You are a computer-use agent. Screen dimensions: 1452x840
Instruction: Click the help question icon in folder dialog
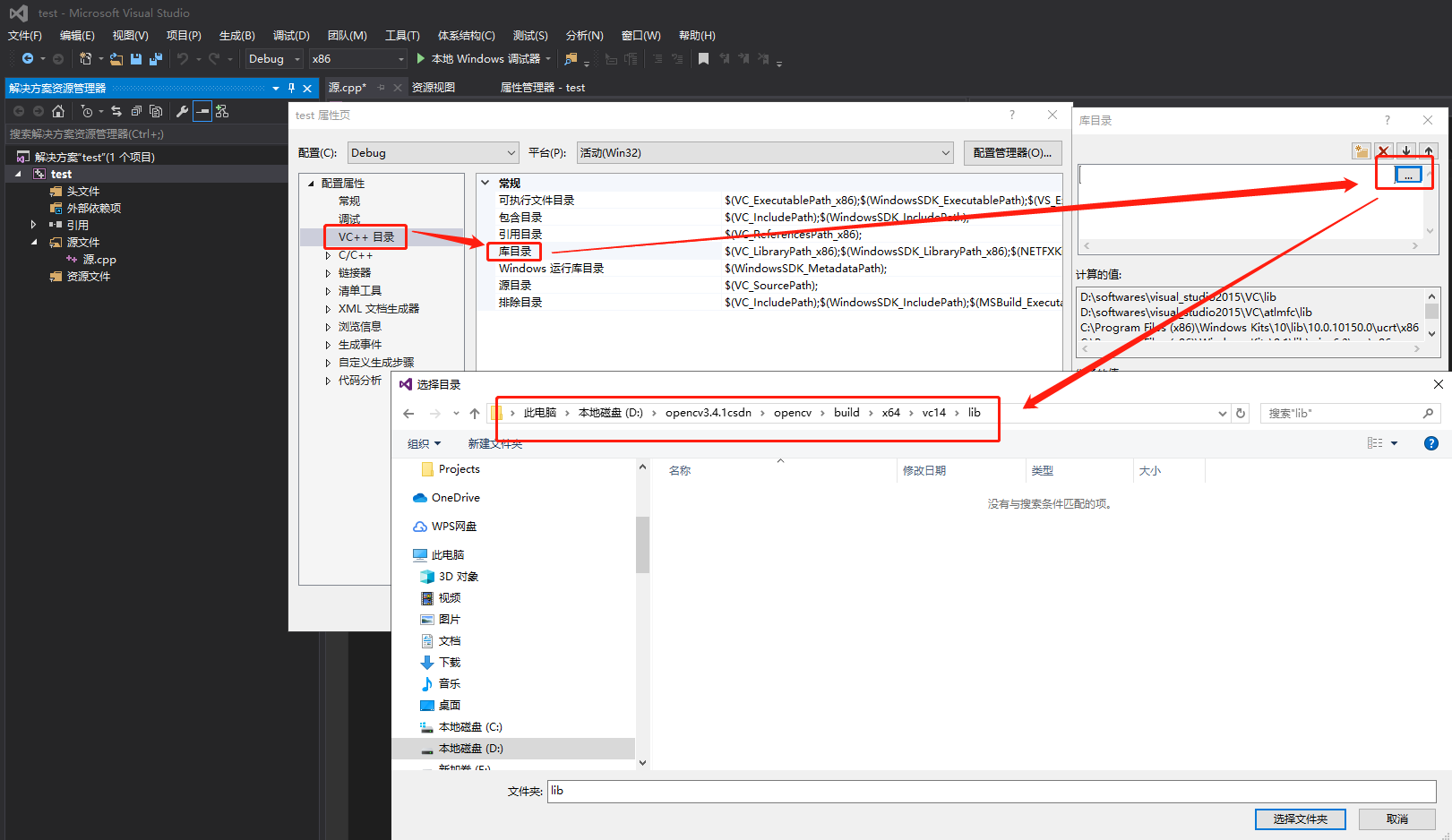coord(1431,443)
